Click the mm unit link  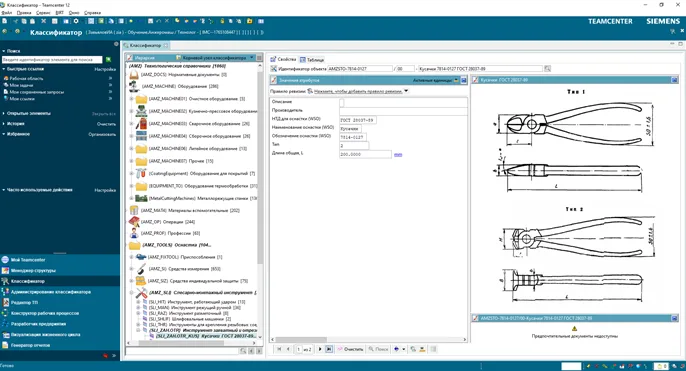398,154
